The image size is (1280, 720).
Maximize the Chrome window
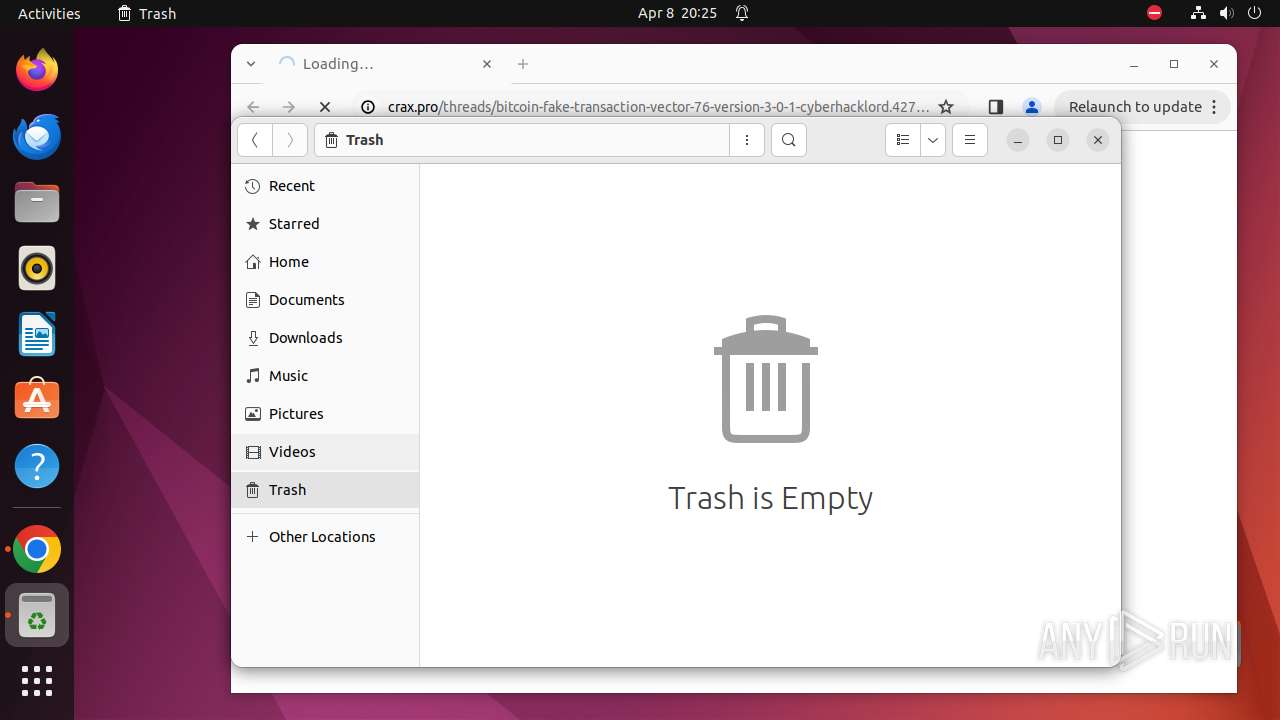[1174, 64]
